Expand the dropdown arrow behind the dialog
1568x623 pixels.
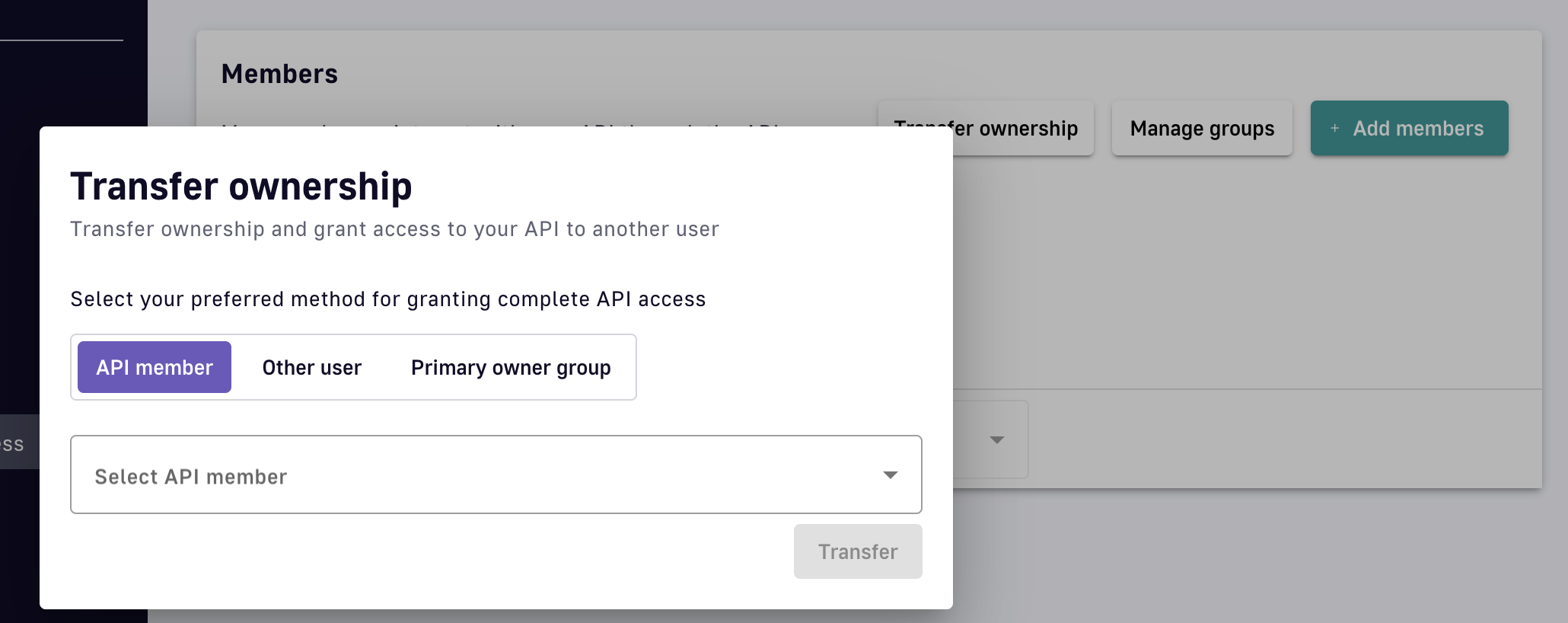(x=996, y=440)
